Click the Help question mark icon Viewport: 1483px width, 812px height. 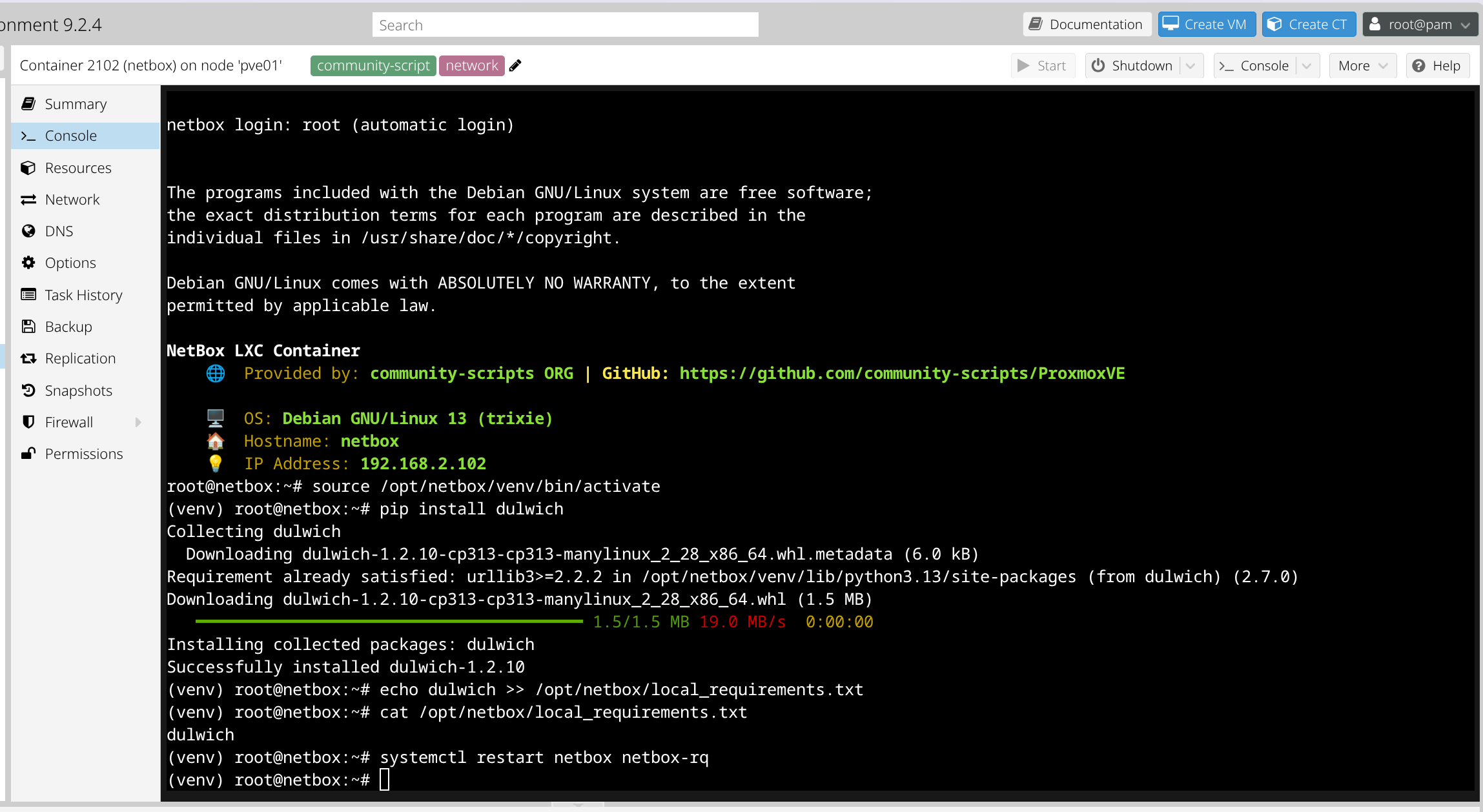coord(1418,66)
